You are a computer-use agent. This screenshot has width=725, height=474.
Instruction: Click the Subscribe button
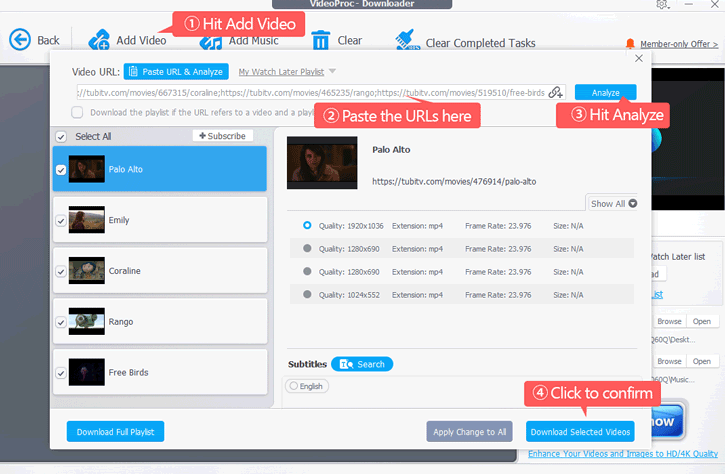(x=222, y=136)
